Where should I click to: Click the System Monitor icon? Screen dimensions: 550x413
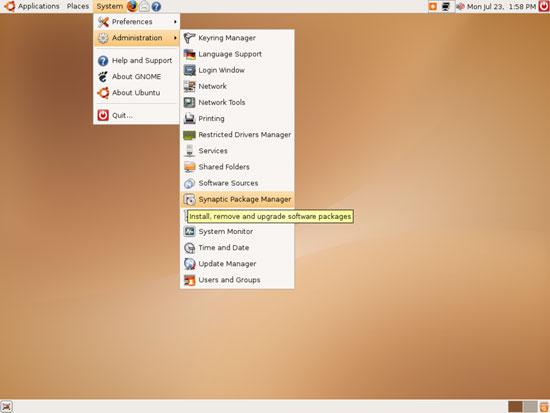click(189, 232)
